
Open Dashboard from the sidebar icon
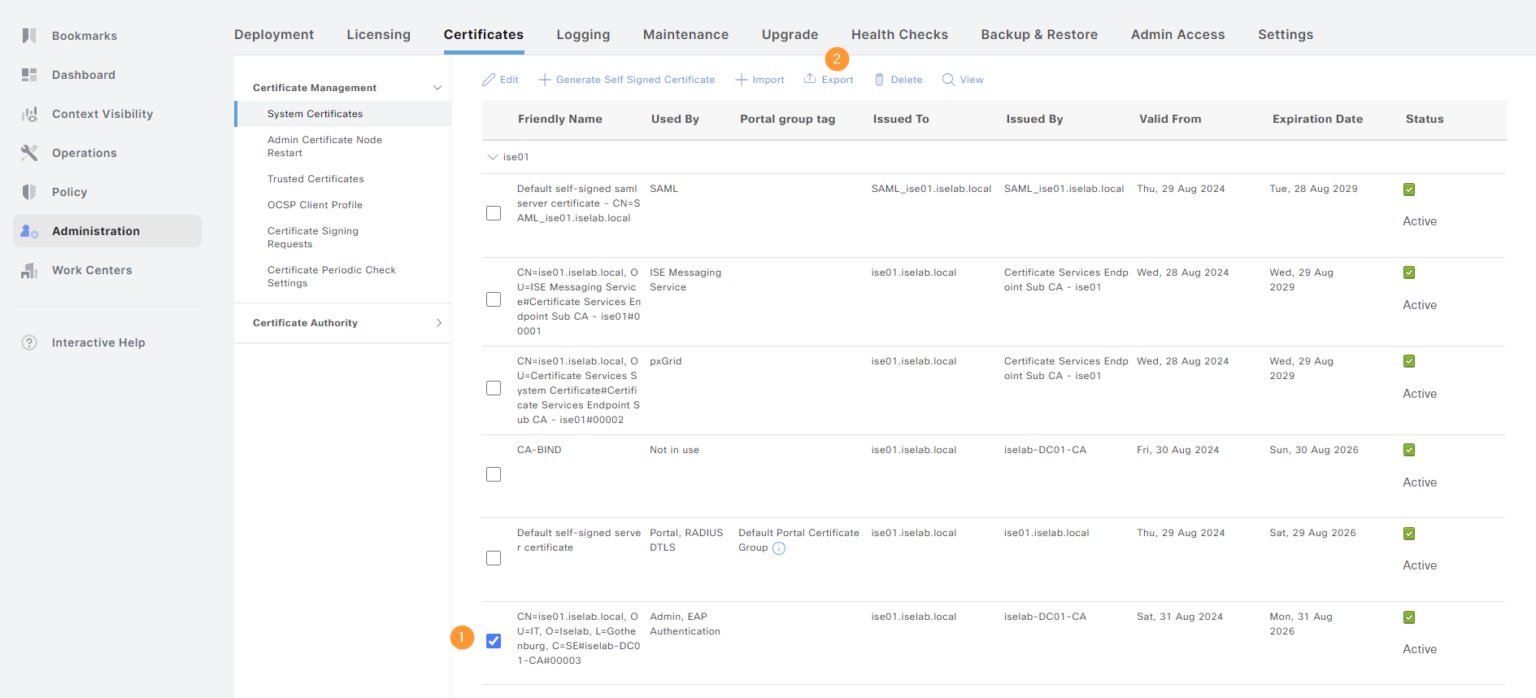tap(29, 75)
